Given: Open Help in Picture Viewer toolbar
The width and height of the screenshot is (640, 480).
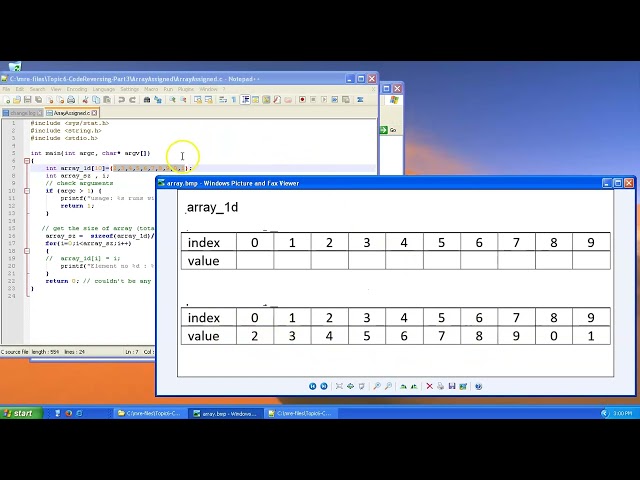Looking at the screenshot, I should pos(479,386).
